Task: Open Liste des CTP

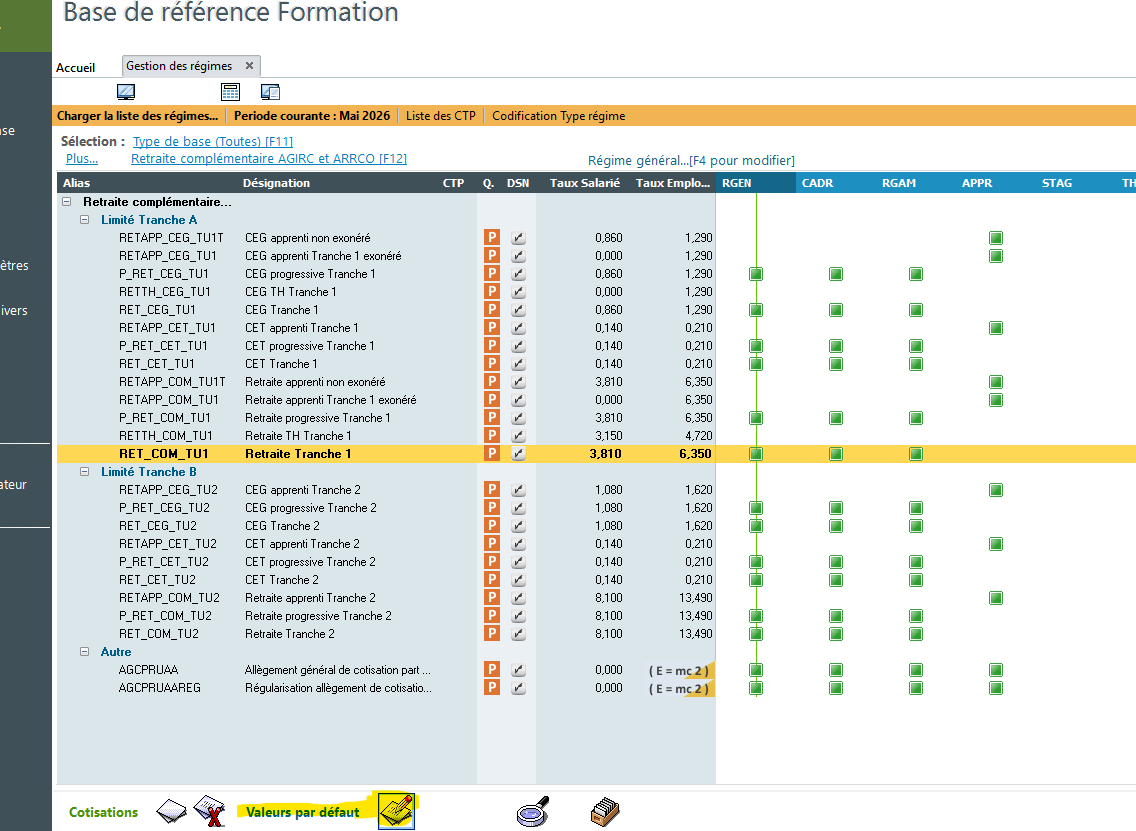Action: tap(440, 116)
